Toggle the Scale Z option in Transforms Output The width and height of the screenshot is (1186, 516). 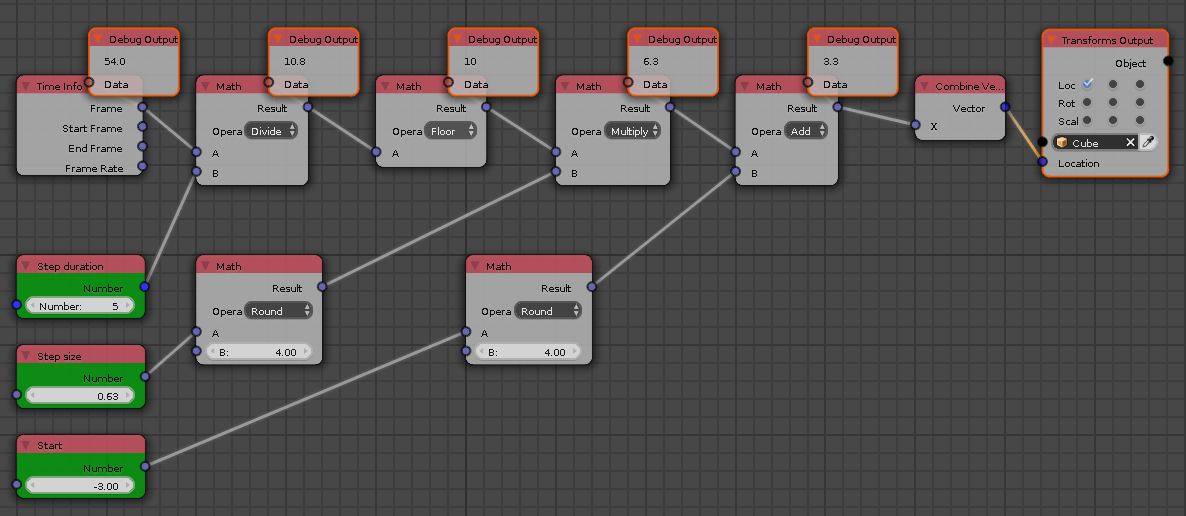(x=1139, y=120)
